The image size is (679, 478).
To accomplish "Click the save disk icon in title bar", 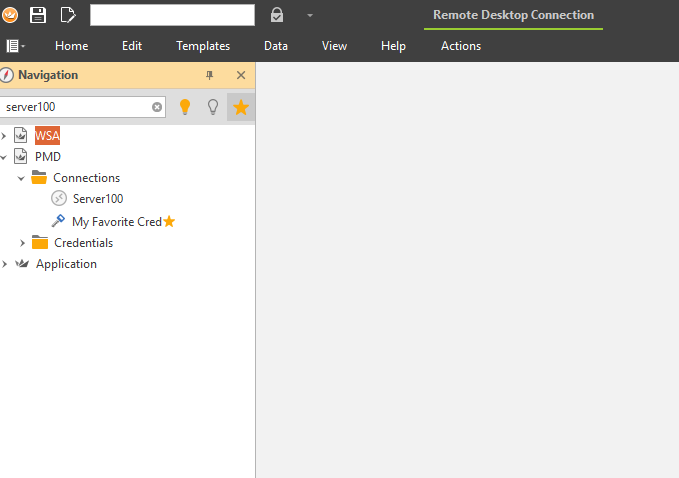I will pyautogui.click(x=38, y=15).
